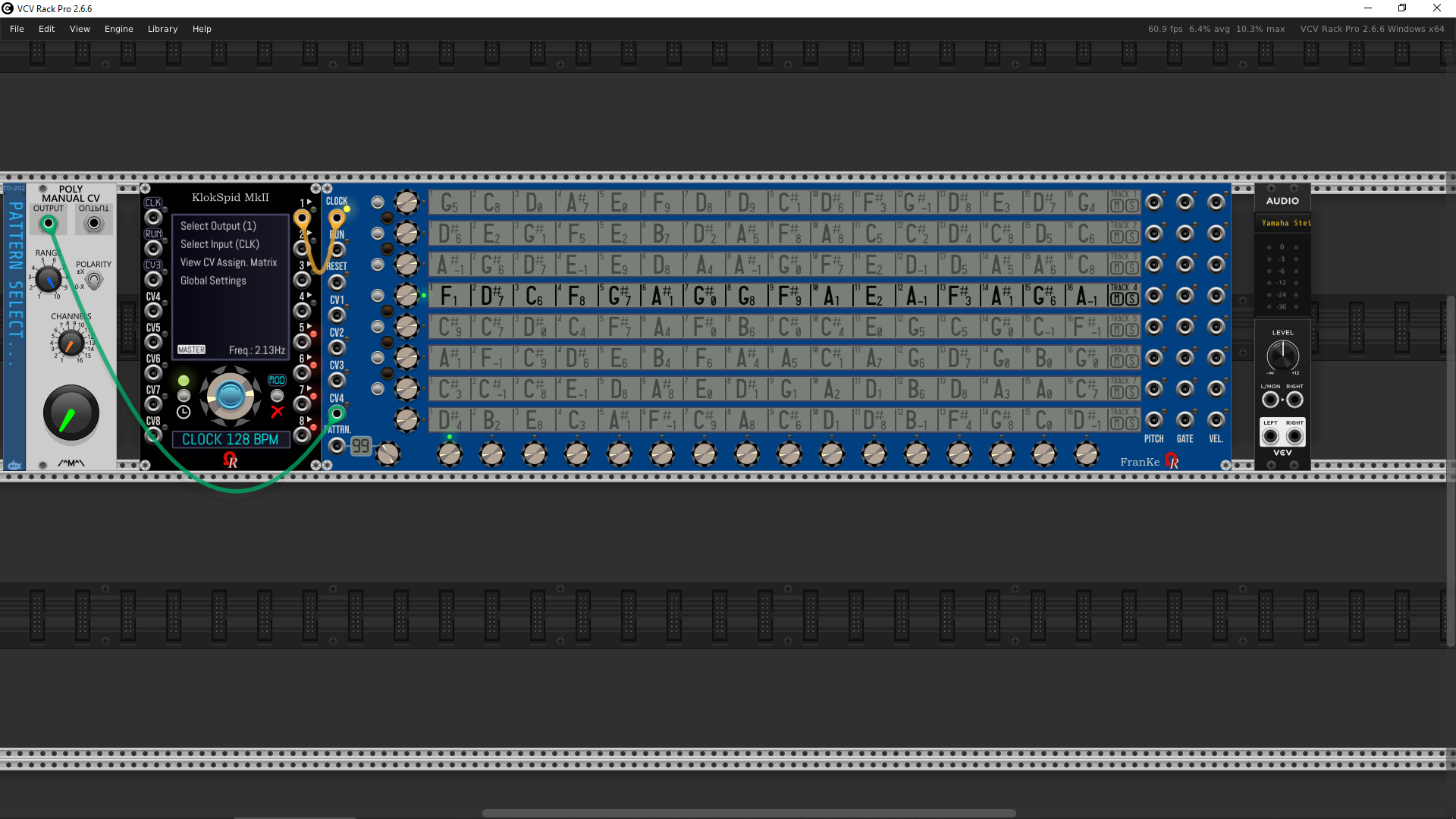Click Select Input (CLK) entry
Image resolution: width=1456 pixels, height=819 pixels.
tap(219, 244)
